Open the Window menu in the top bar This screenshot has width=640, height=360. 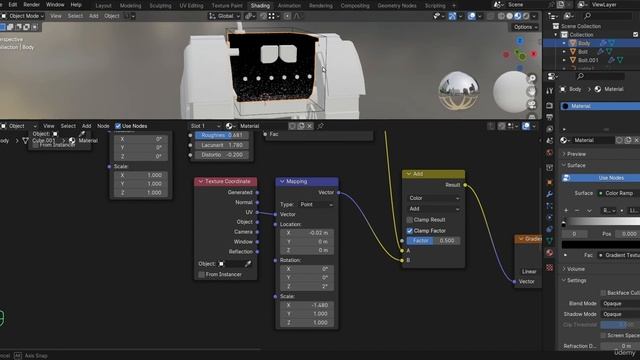[x=55, y=5]
